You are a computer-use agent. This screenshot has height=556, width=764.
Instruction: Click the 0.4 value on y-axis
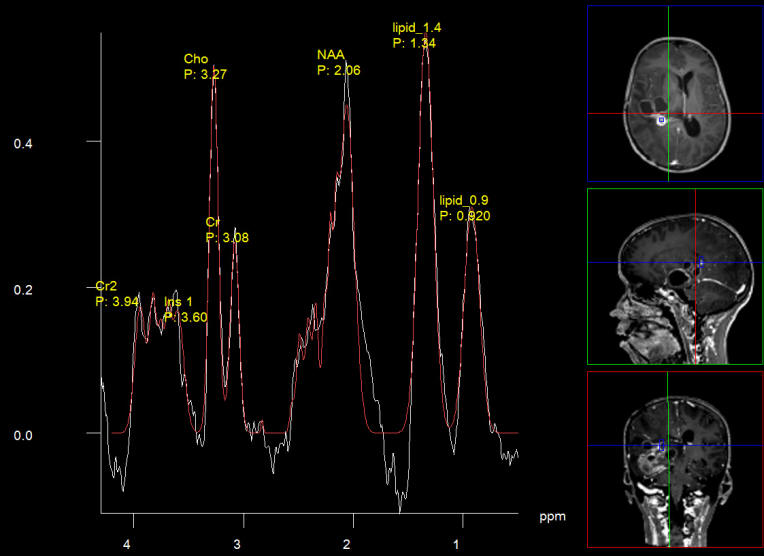(23, 144)
